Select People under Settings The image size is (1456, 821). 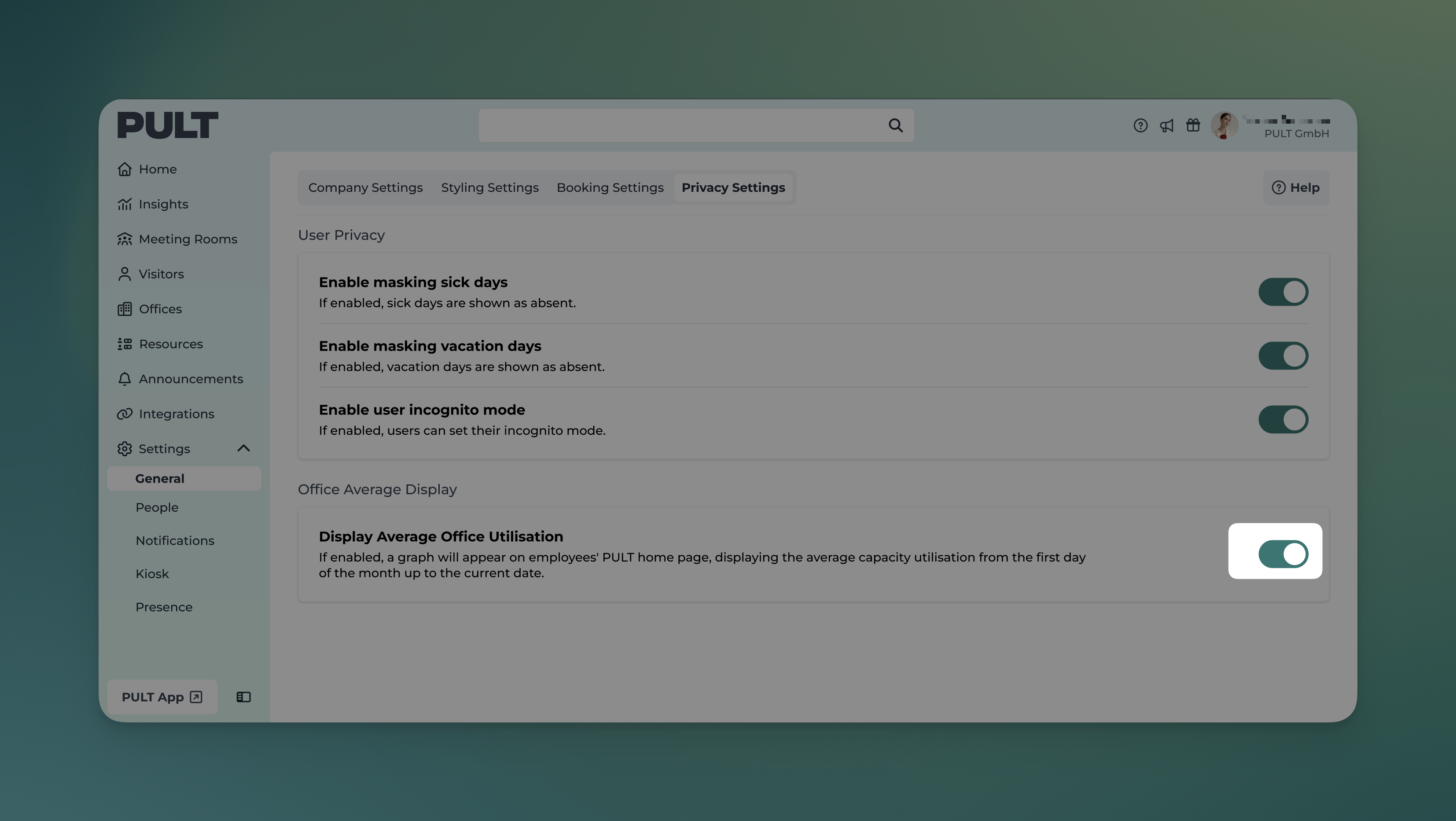157,507
